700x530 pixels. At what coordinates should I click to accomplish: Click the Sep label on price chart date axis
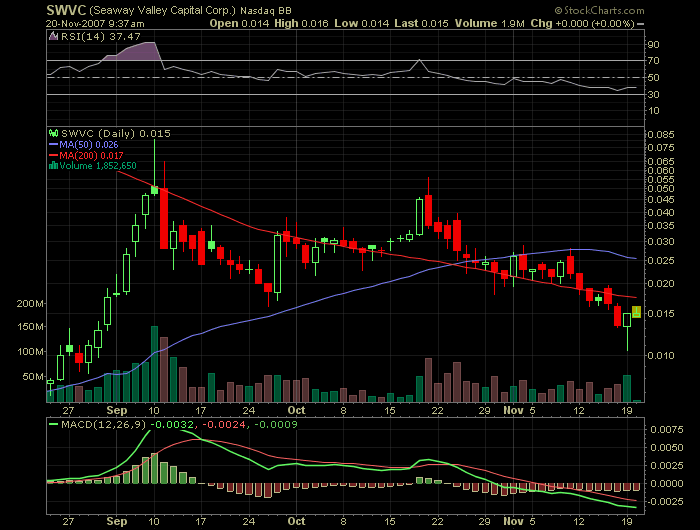(x=117, y=410)
